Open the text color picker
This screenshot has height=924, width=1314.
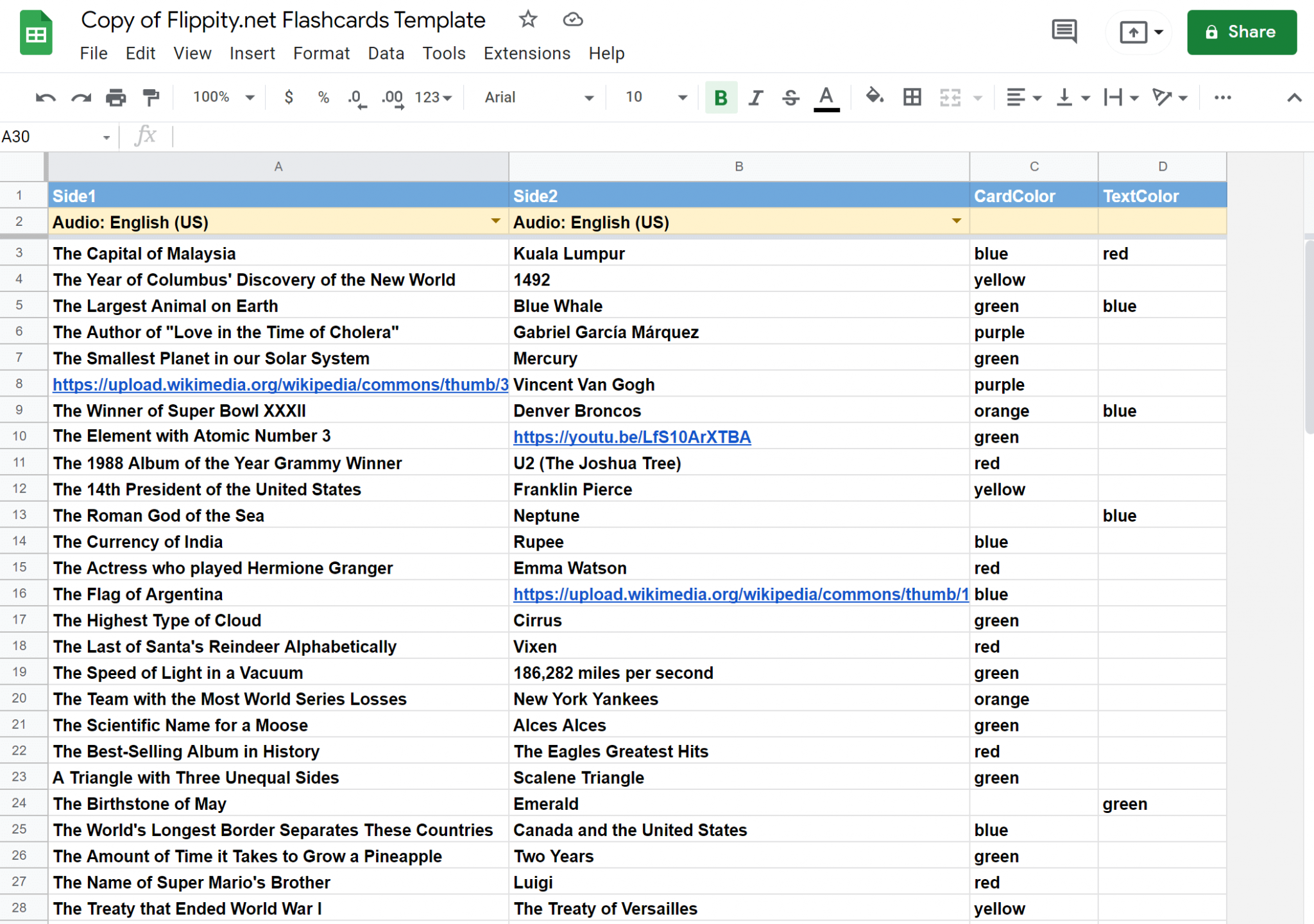[x=826, y=97]
